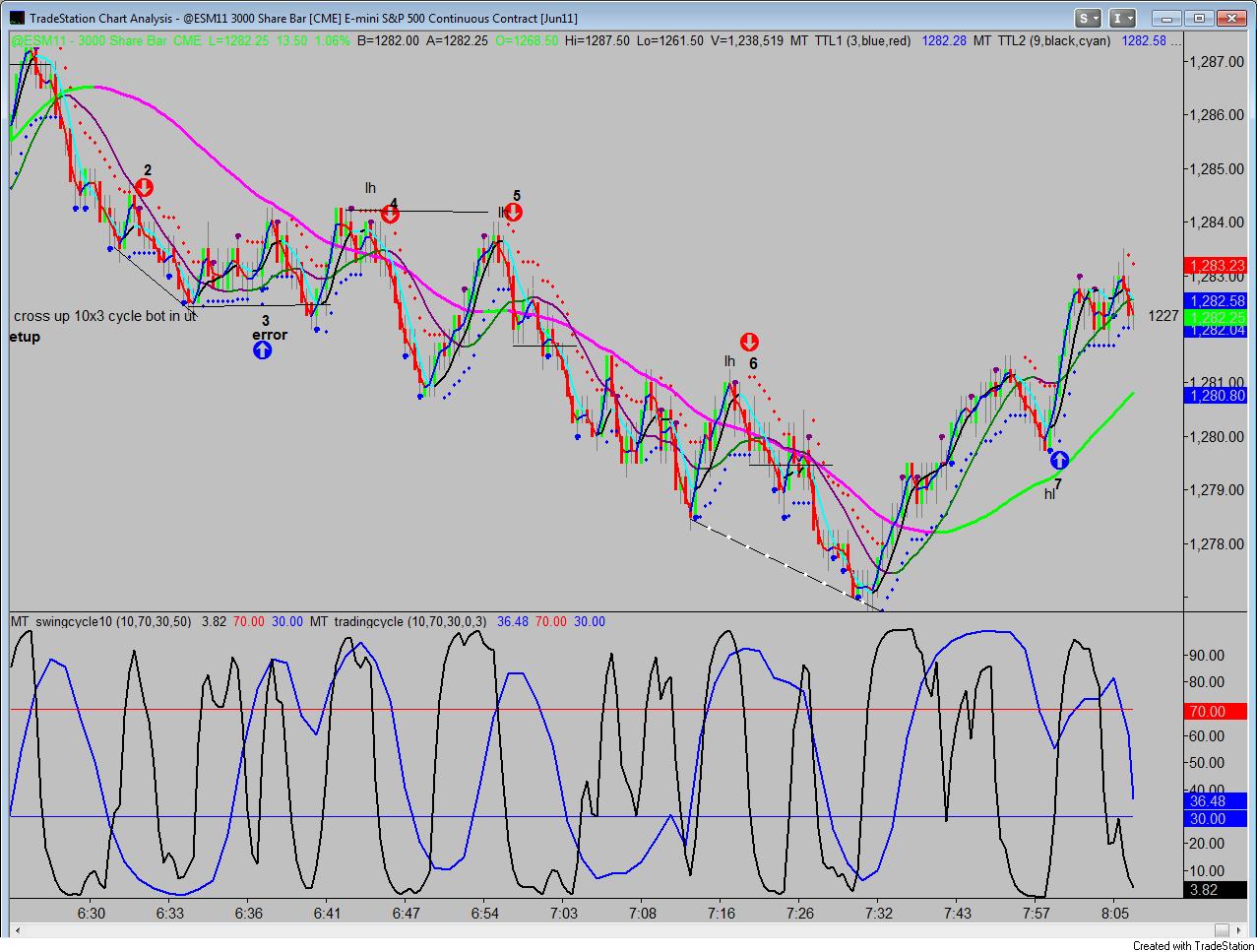Screen dimensions: 1257x952
Task: Click the 36.48 tradingcycle value tag
Action: tap(1218, 800)
